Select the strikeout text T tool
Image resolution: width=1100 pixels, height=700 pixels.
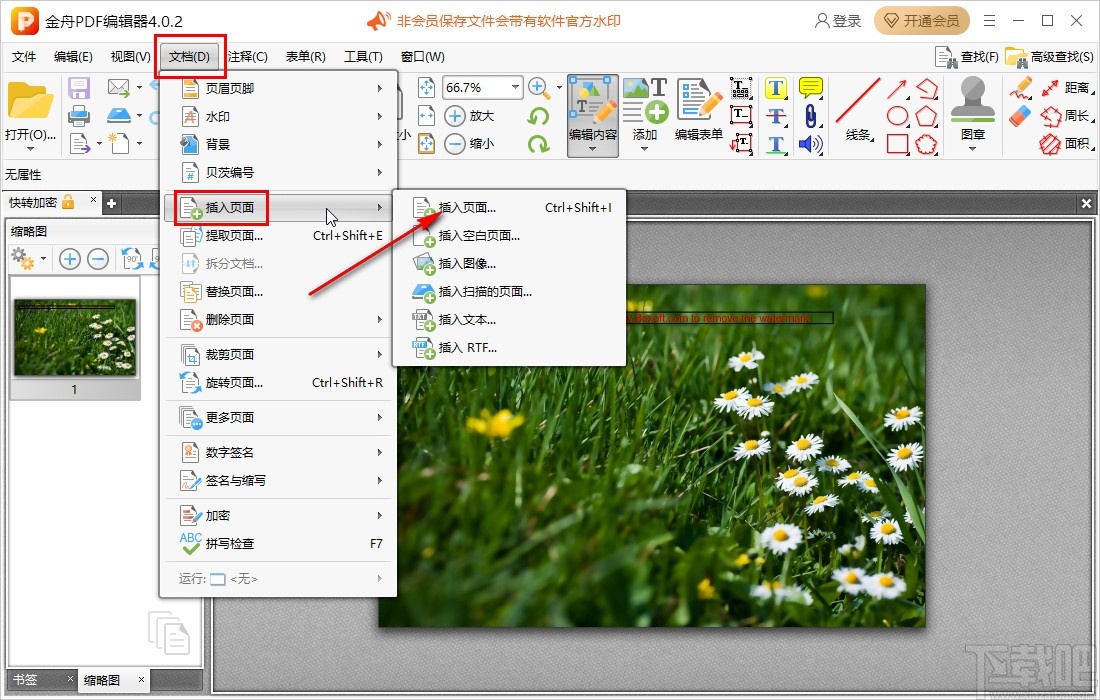click(x=775, y=116)
